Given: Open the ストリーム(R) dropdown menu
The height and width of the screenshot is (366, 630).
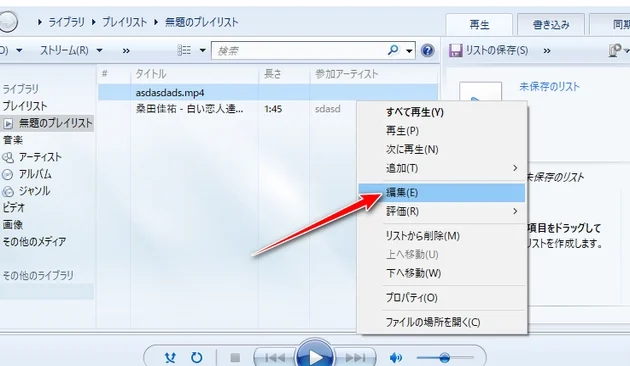Looking at the screenshot, I should pos(71,51).
